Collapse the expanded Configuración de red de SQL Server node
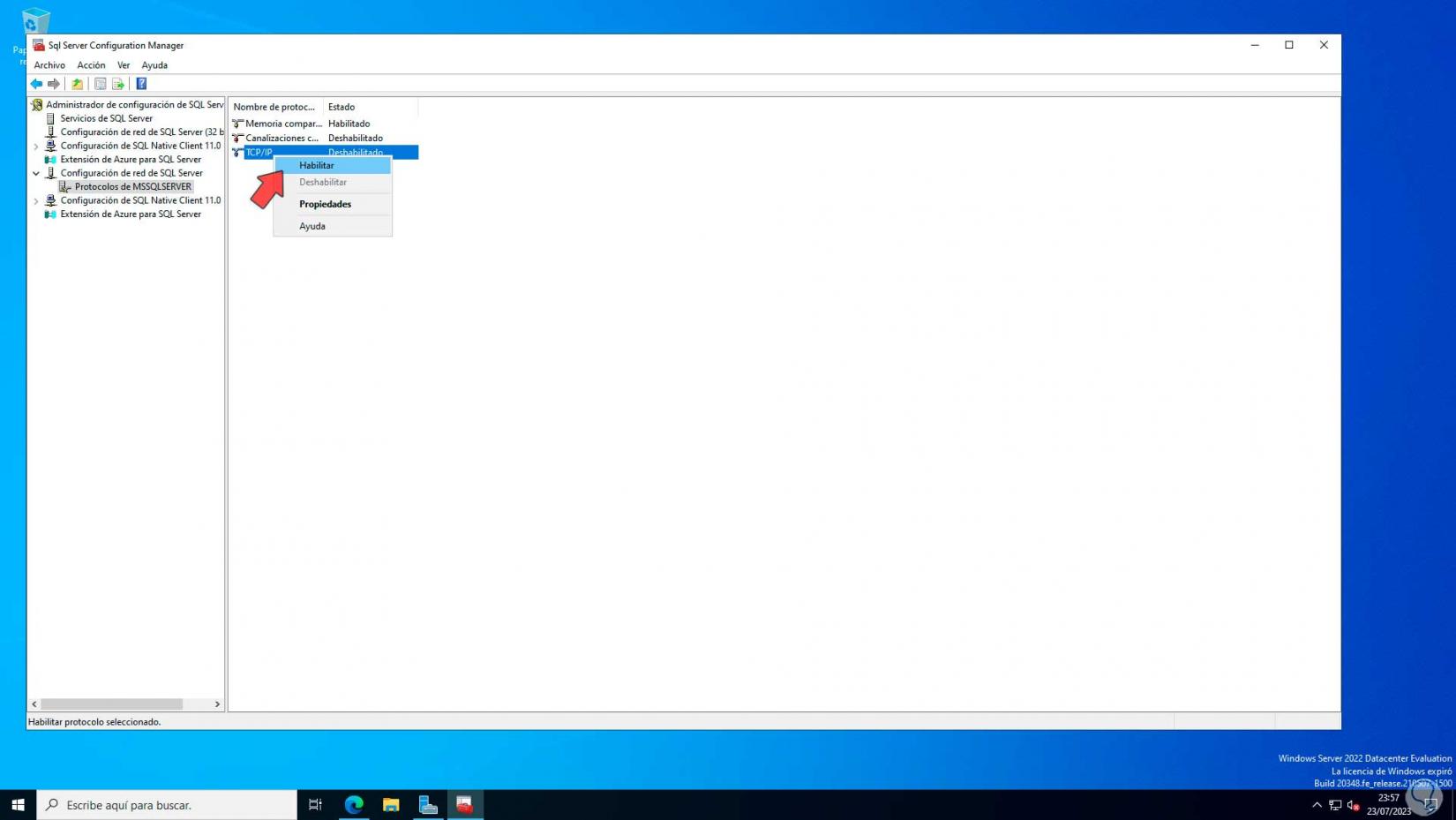This screenshot has height=820, width=1456. 36,174
